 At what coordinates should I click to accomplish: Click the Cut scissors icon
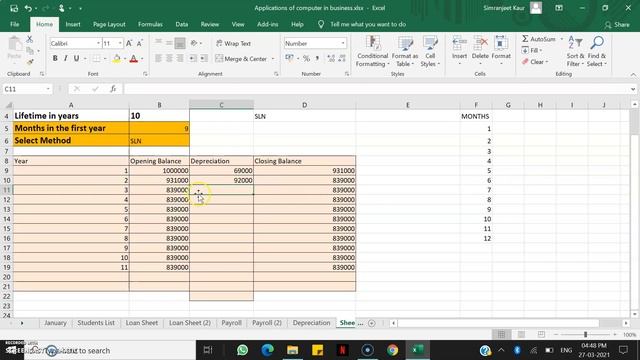click(x=29, y=39)
